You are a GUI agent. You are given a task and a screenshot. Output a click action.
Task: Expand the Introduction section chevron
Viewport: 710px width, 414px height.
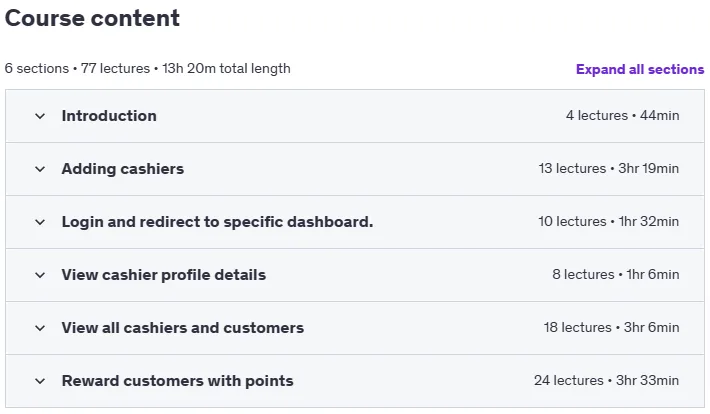coord(40,116)
